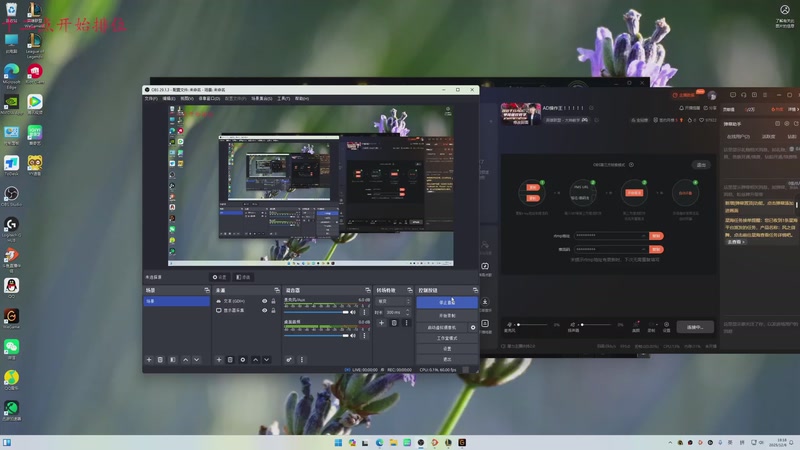The width and height of the screenshot is (800, 450).
Task: Mute the microphone speaker icon in mixer
Action: pyautogui.click(x=351, y=312)
